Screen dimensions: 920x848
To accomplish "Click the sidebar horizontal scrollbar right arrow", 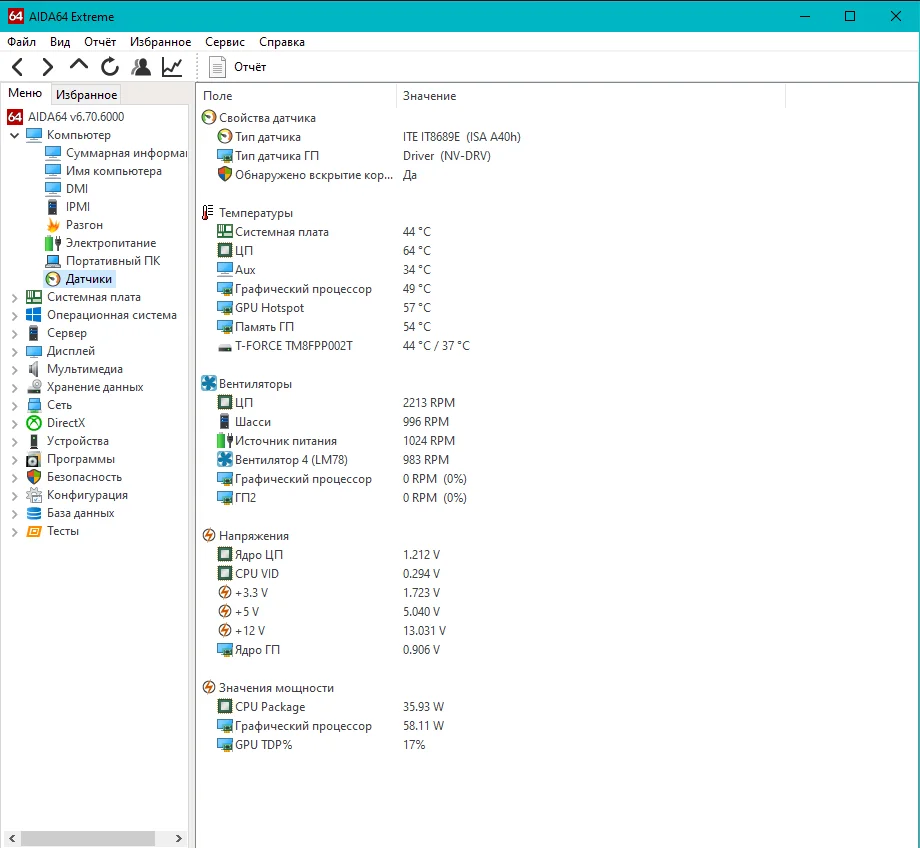I will pos(179,839).
